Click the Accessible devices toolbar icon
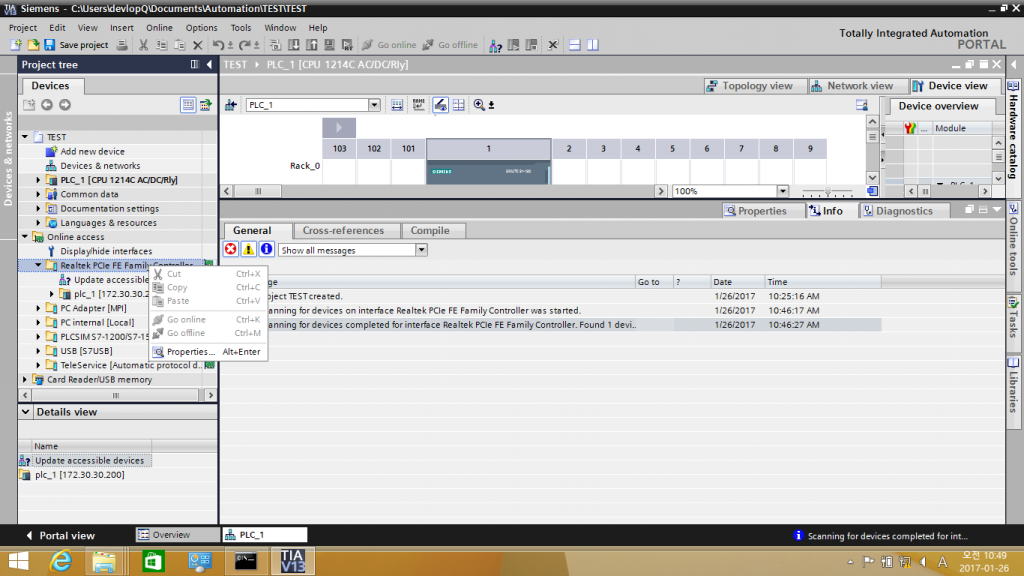The width and height of the screenshot is (1024, 576). pos(496,45)
